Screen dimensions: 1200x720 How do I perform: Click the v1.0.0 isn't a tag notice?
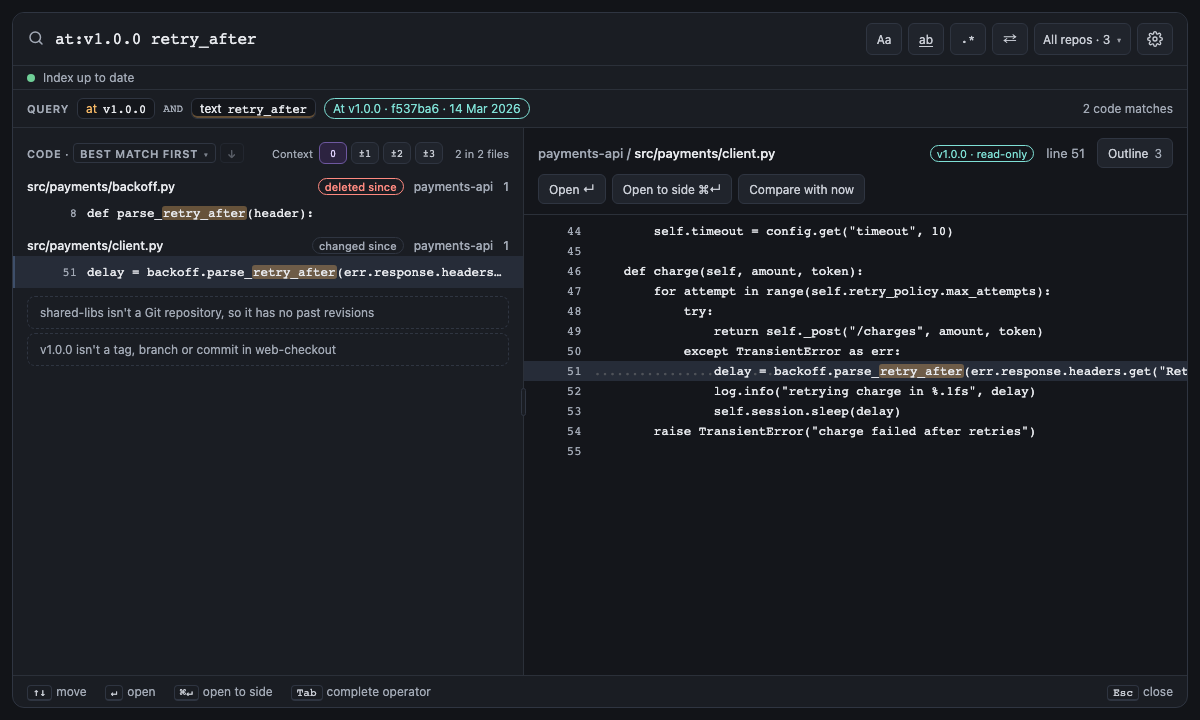[x=268, y=350]
